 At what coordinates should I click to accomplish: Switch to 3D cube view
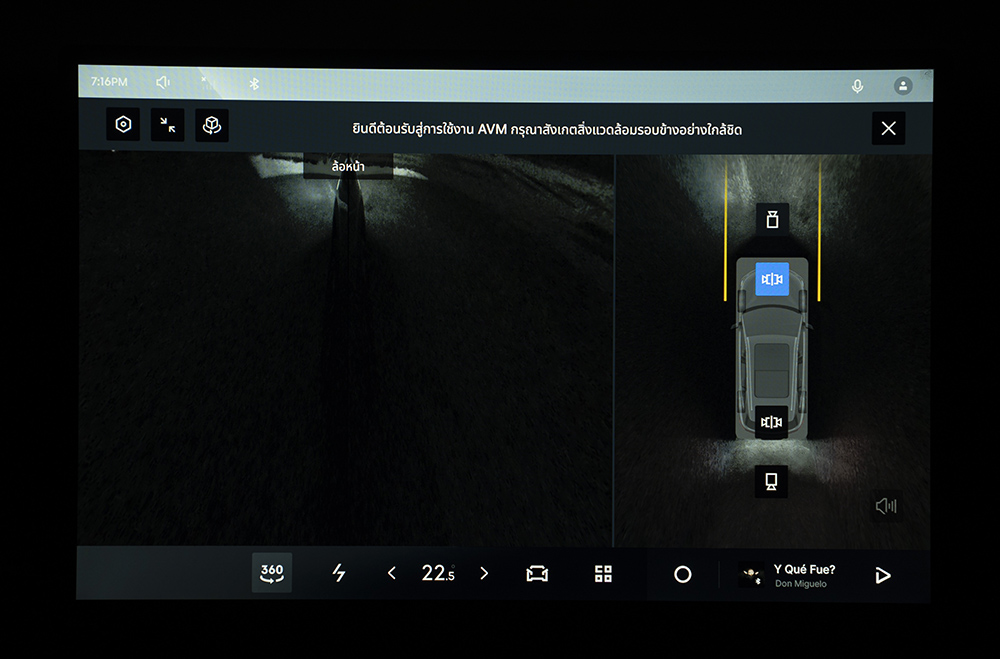tap(212, 125)
